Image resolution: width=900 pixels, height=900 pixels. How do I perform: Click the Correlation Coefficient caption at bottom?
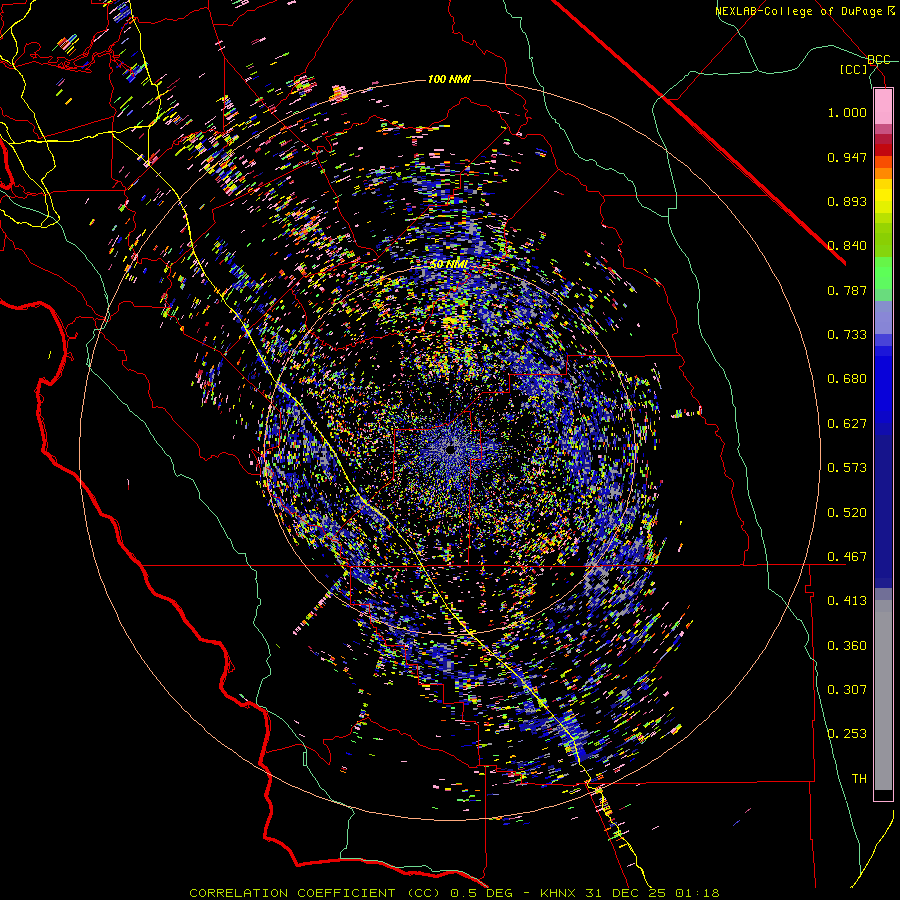point(315,893)
